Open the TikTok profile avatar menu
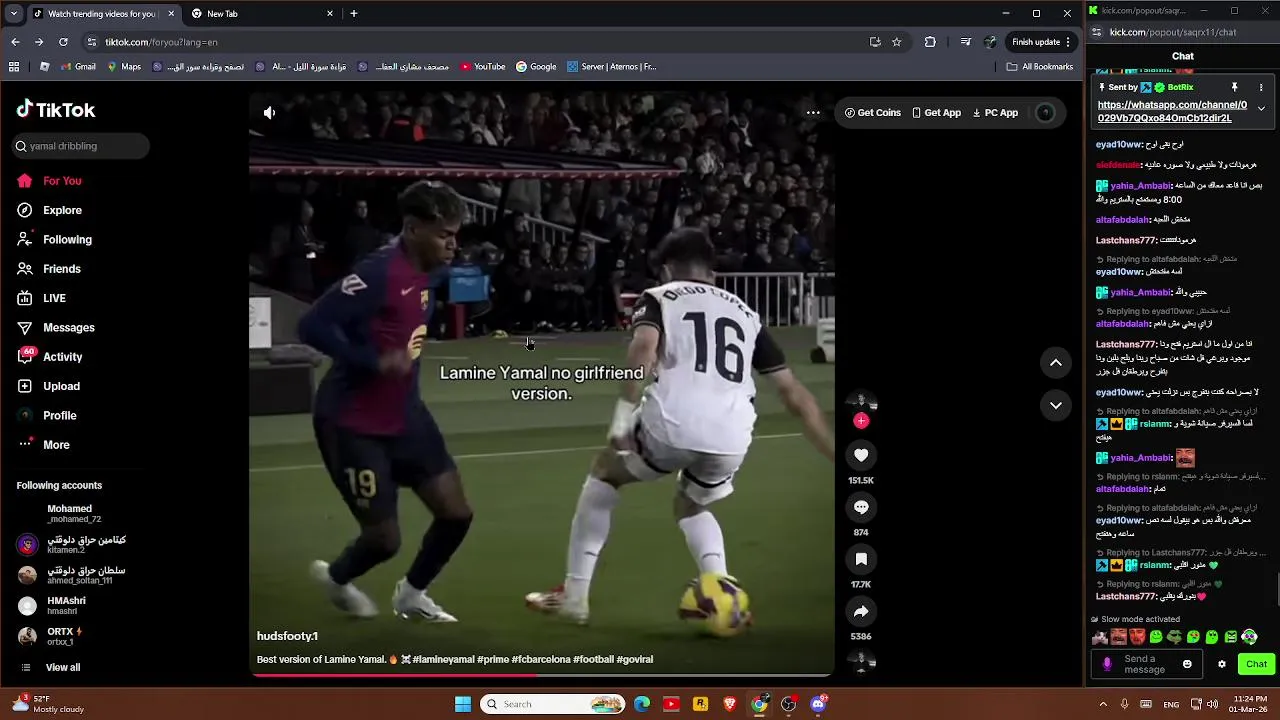 point(1045,113)
